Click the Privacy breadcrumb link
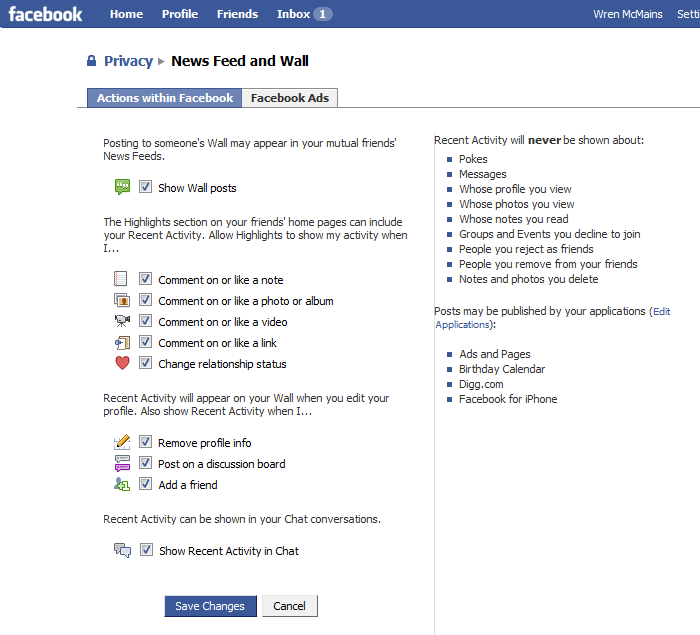Image resolution: width=700 pixels, height=635 pixels. pyautogui.click(x=129, y=61)
